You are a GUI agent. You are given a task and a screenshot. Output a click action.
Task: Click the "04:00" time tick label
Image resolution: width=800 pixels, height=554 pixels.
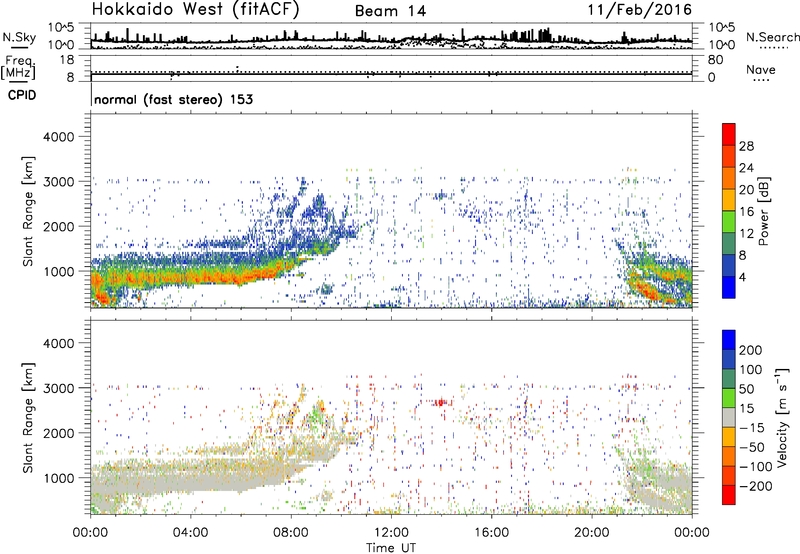tap(191, 533)
